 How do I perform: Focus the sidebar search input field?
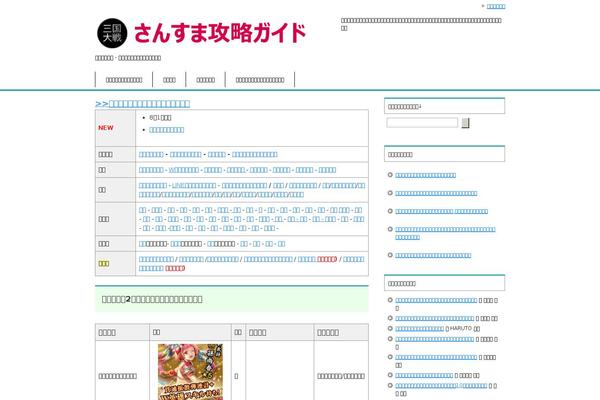pos(422,122)
